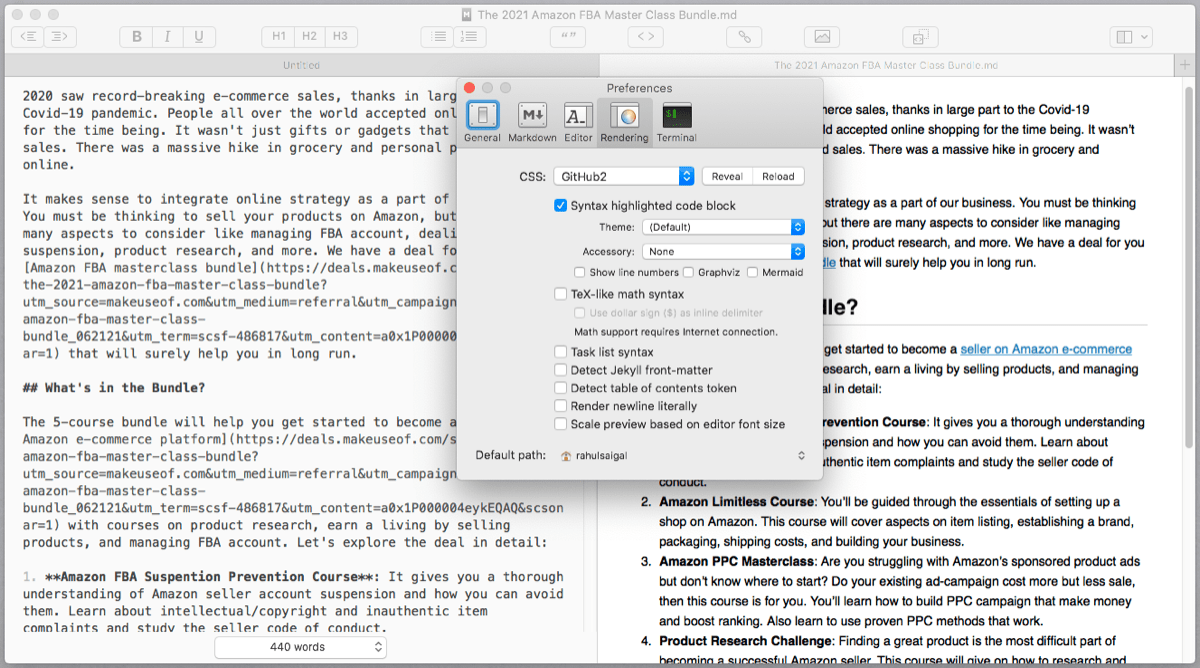Expand the Theme dropdown
This screenshot has height=668, width=1200.
pos(723,227)
